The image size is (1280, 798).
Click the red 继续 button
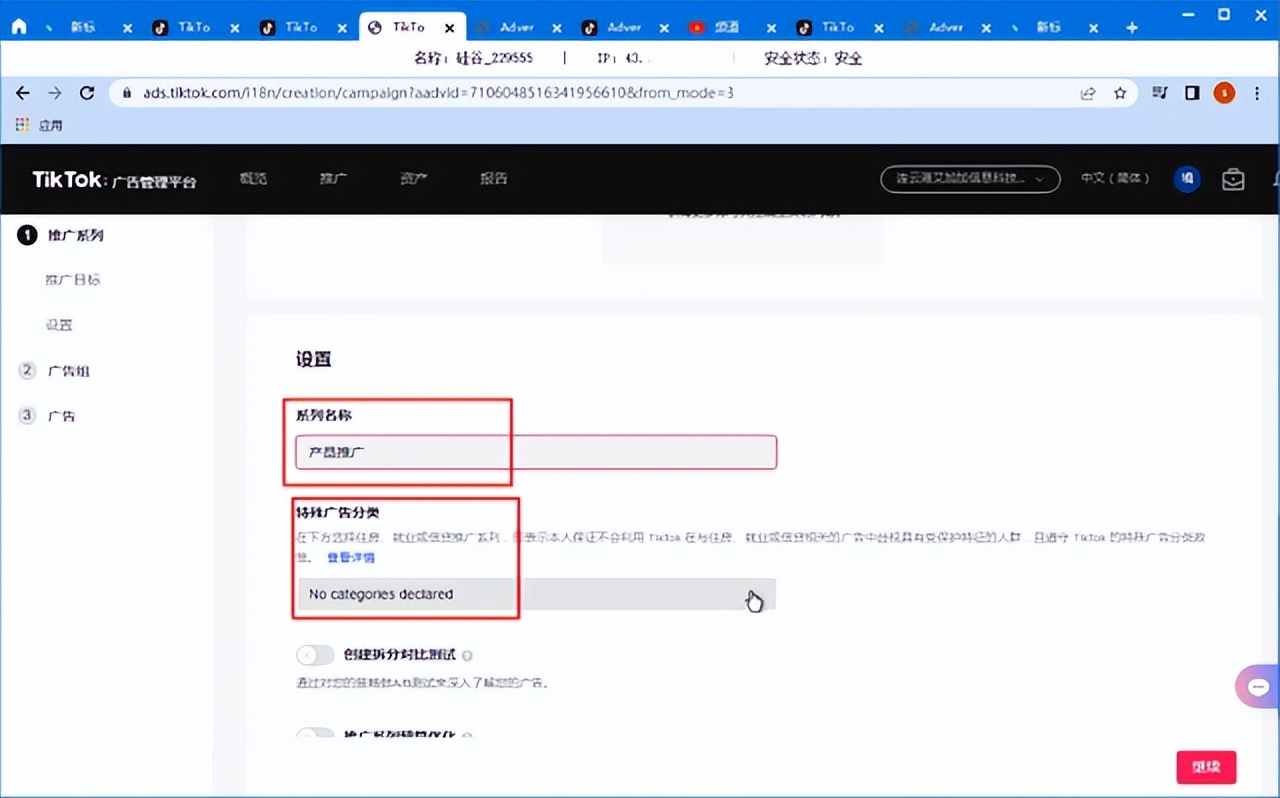[1206, 767]
